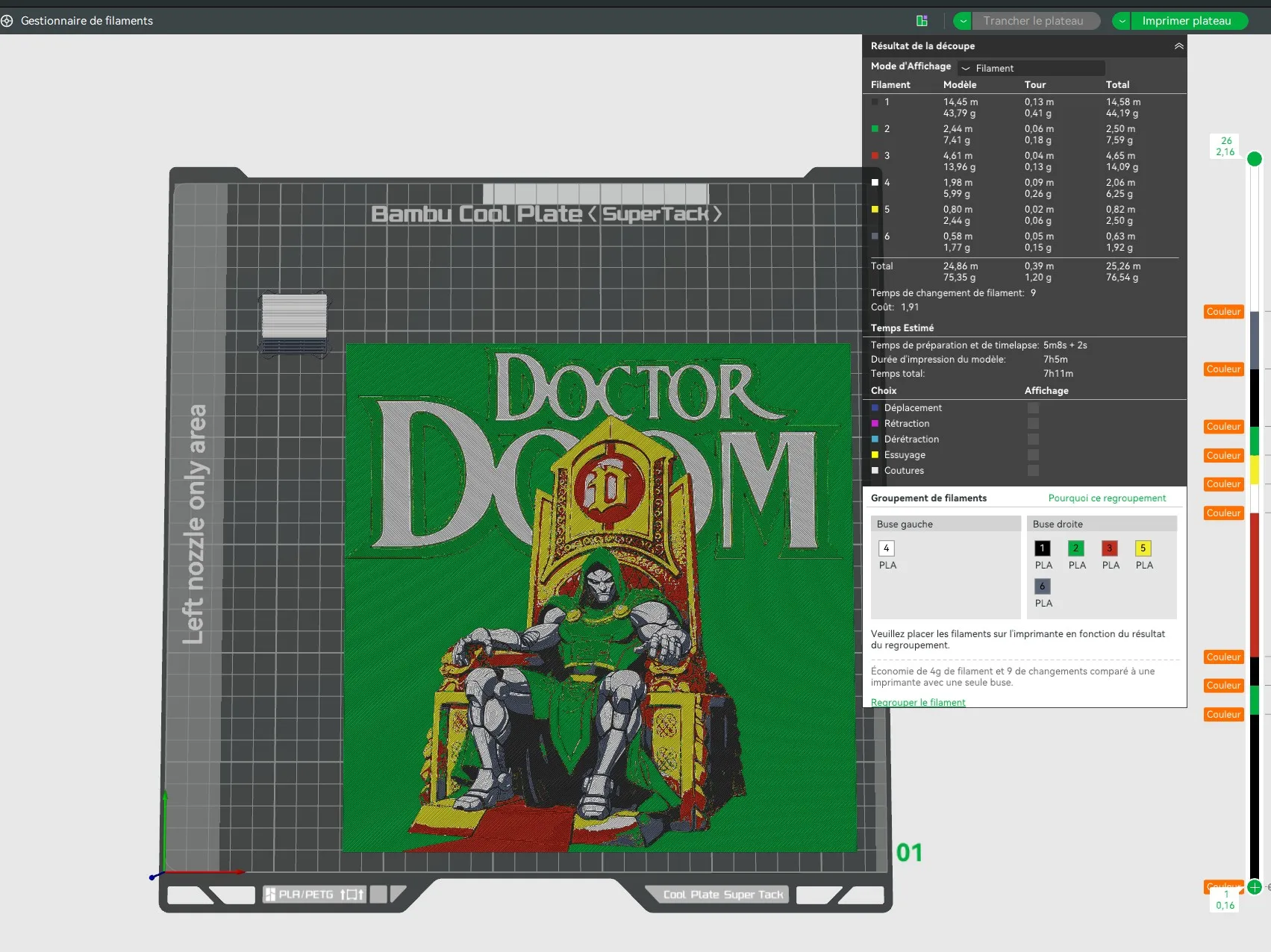Click the Économie de 4g de filament note
Viewport: 1271px width, 952px height.
1013,677
